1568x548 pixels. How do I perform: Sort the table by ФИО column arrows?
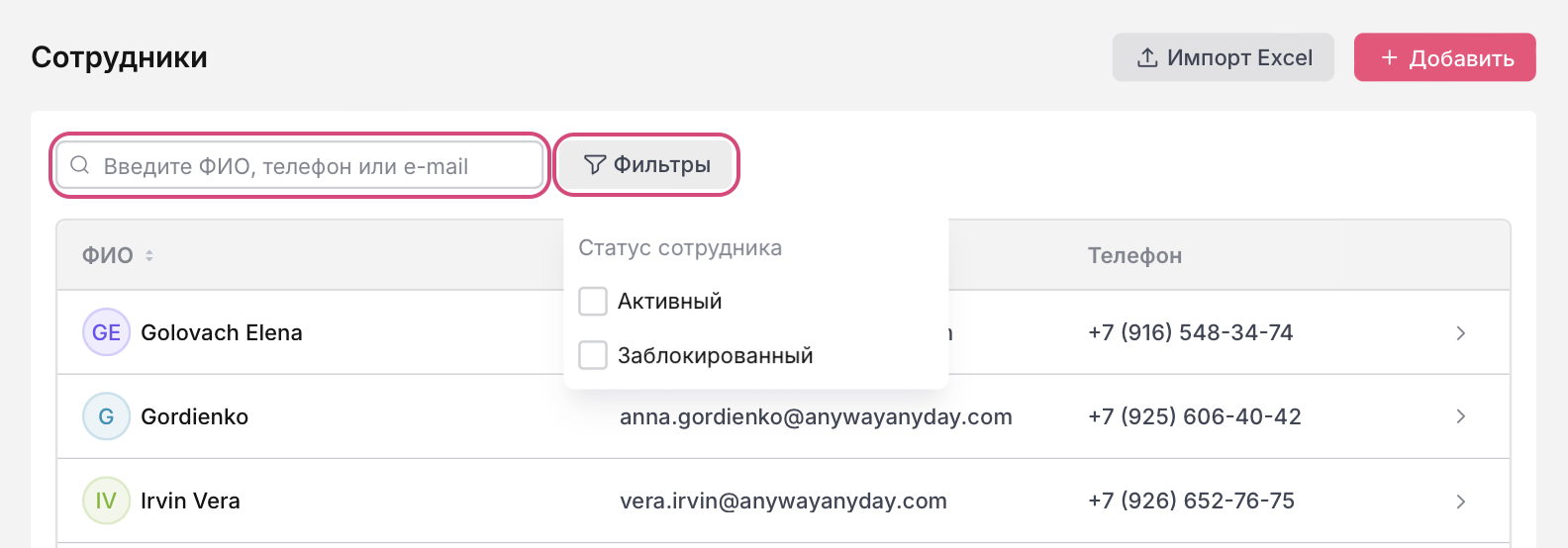pyautogui.click(x=149, y=255)
